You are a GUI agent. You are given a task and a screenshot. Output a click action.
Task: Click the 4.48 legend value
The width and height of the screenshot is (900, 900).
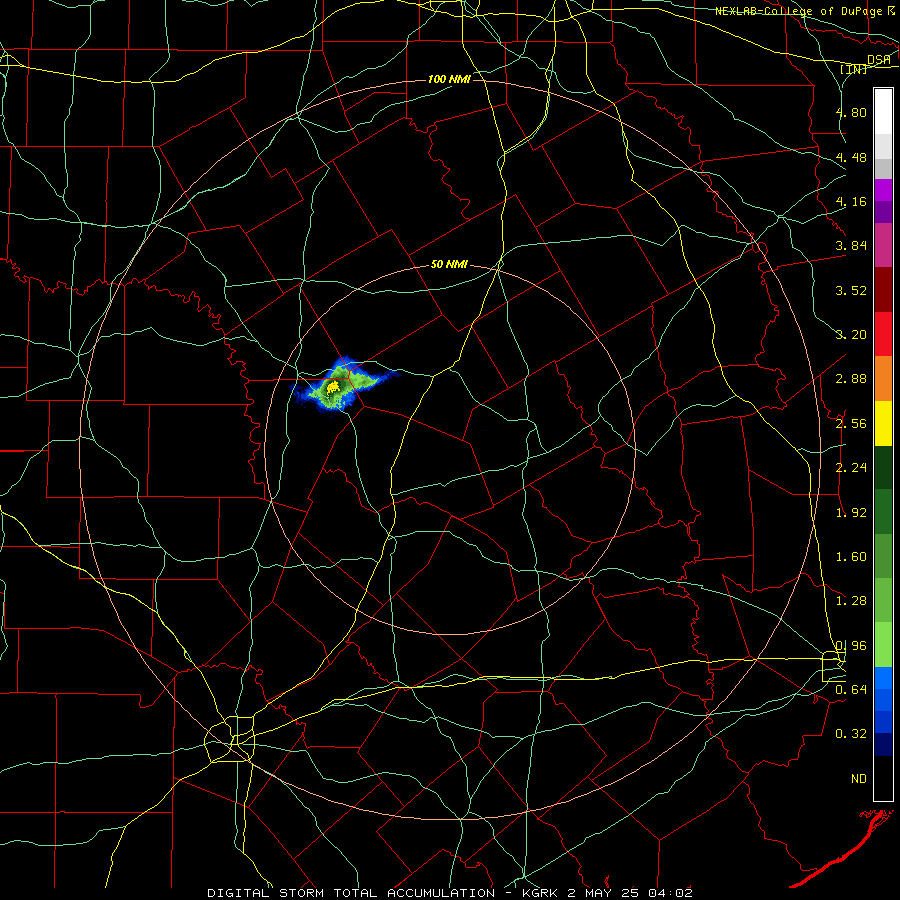click(x=851, y=157)
